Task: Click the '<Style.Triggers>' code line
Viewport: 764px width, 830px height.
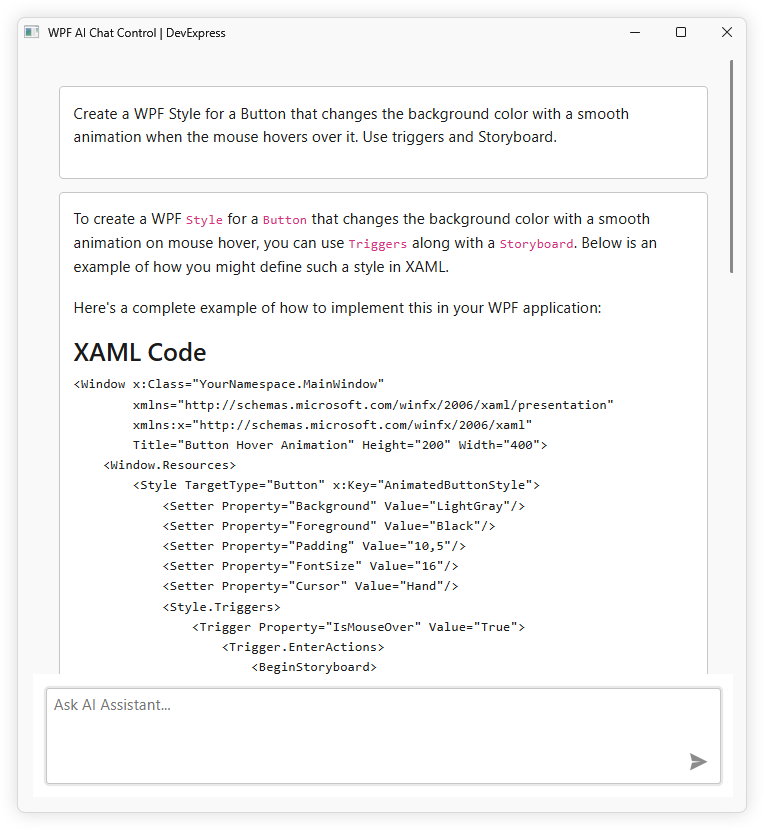Action: [x=221, y=606]
